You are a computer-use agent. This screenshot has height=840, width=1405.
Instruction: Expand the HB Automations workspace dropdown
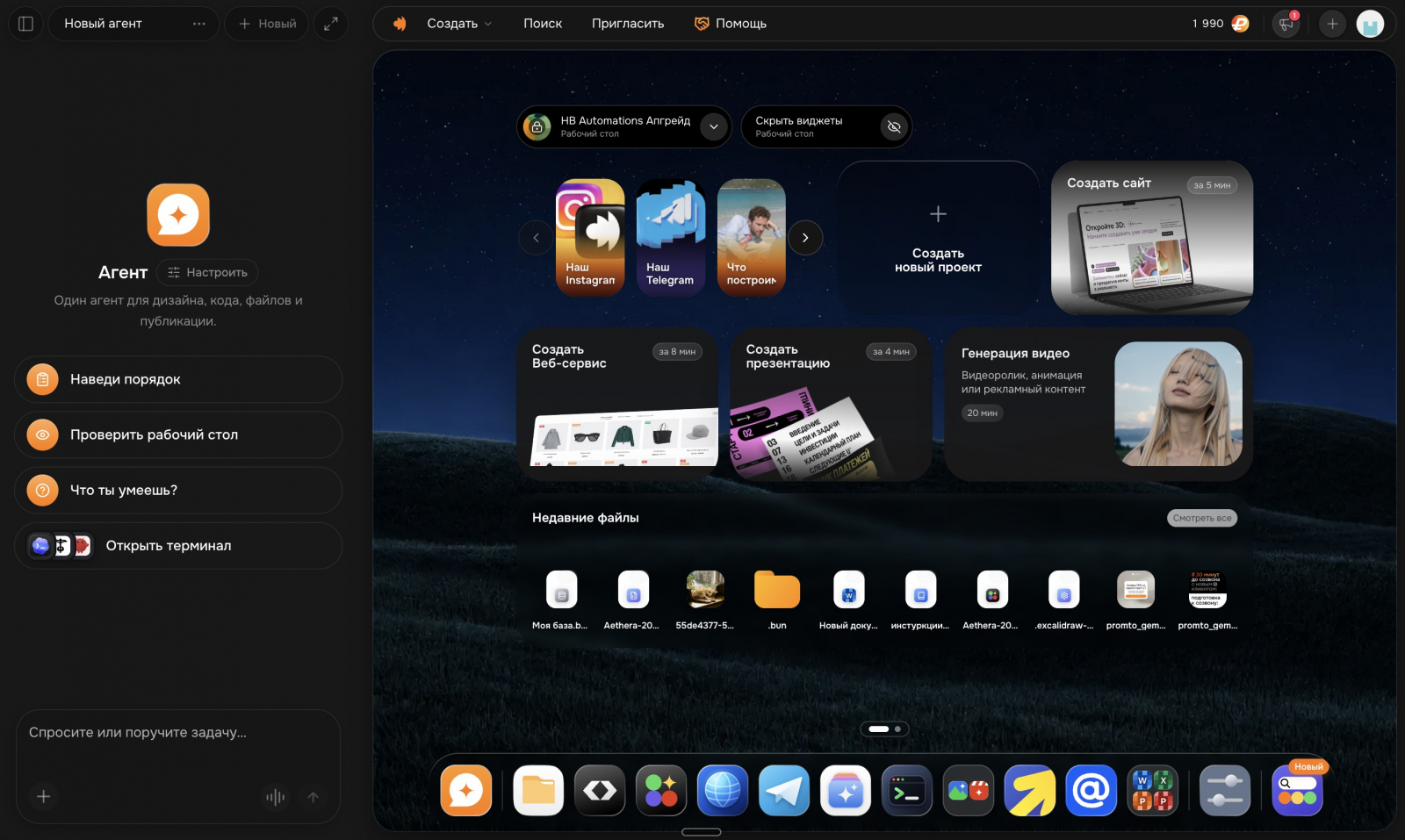(714, 127)
